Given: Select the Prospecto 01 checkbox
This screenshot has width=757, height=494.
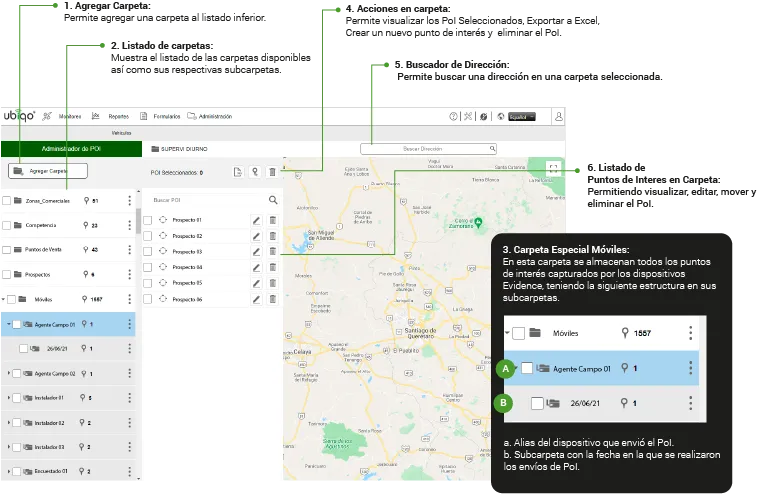Looking at the screenshot, I should tap(148, 220).
